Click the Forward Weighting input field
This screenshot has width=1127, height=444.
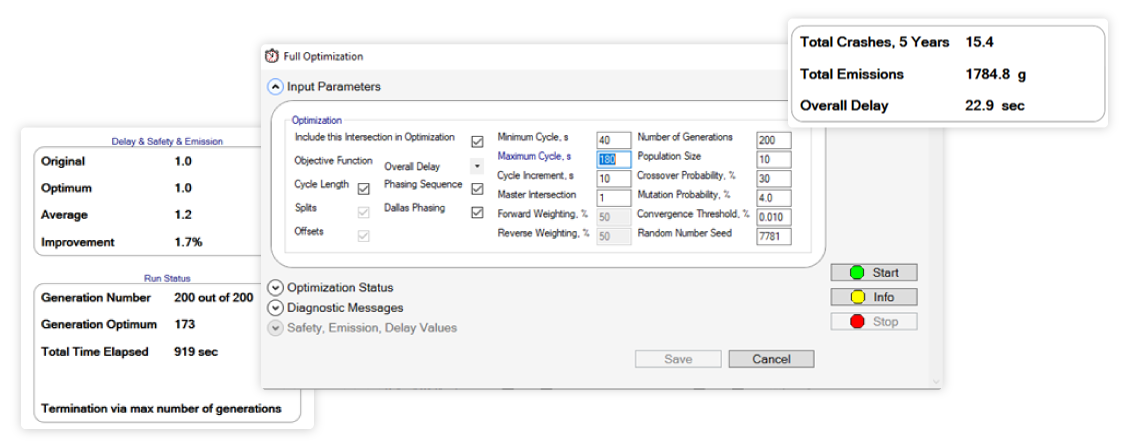(614, 217)
